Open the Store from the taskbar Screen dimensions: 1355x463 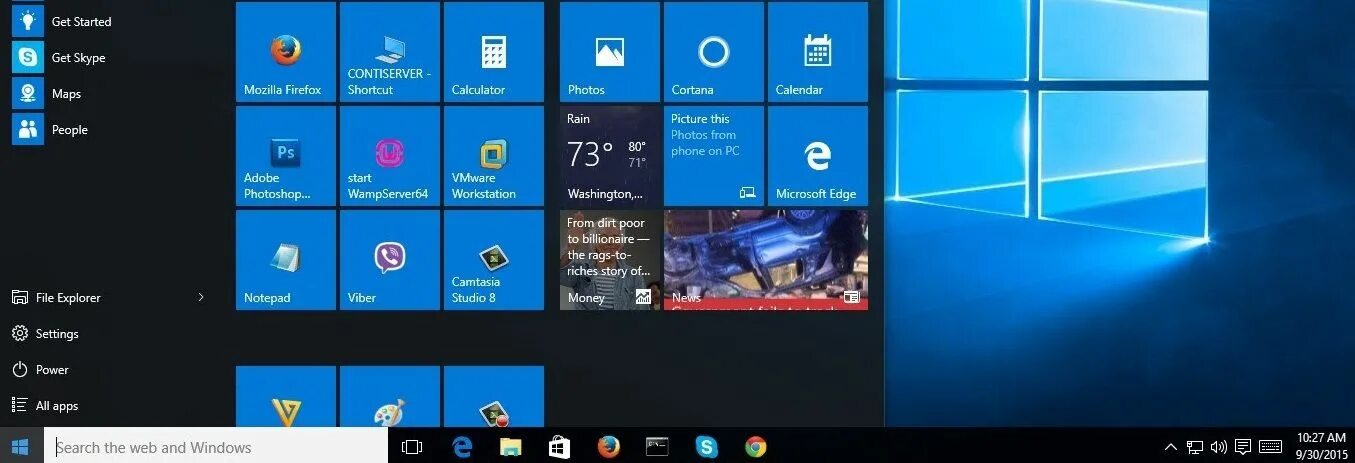click(560, 447)
